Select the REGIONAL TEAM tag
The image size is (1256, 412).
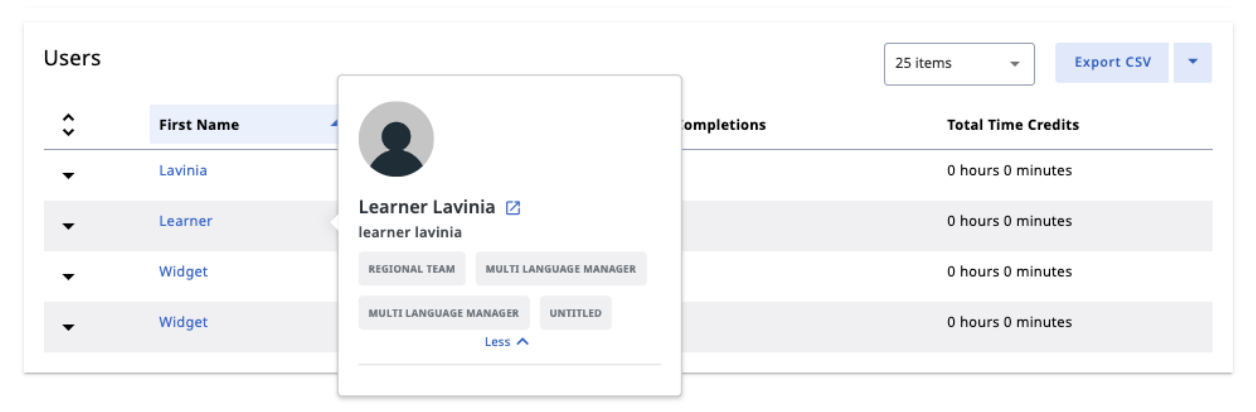pos(411,269)
